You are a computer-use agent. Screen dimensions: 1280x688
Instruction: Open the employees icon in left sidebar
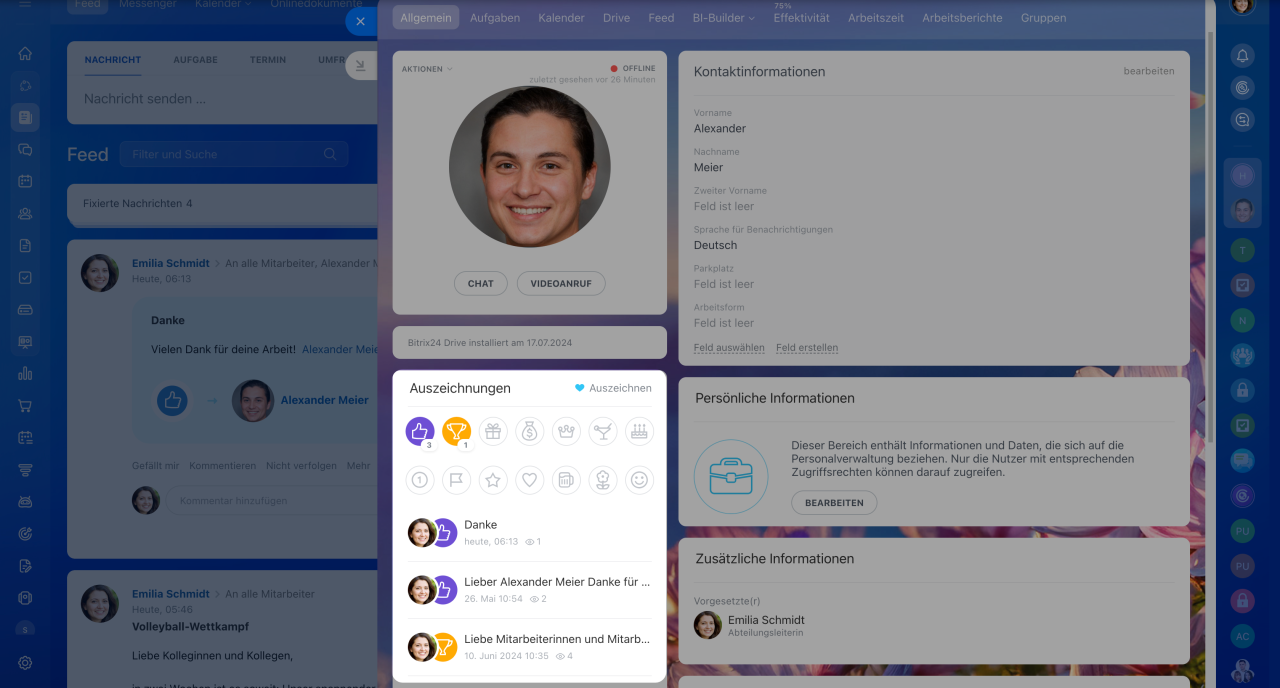25,213
